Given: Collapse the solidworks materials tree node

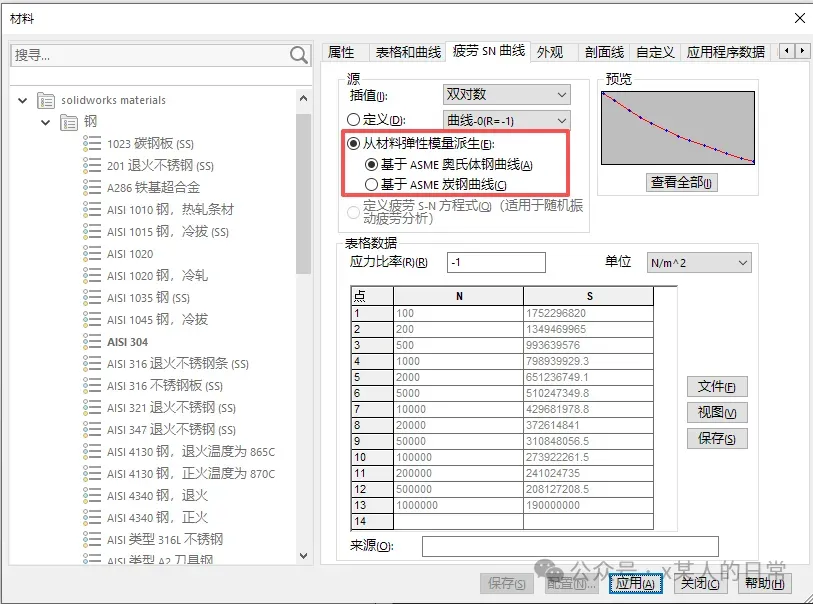Looking at the screenshot, I should coord(22,100).
